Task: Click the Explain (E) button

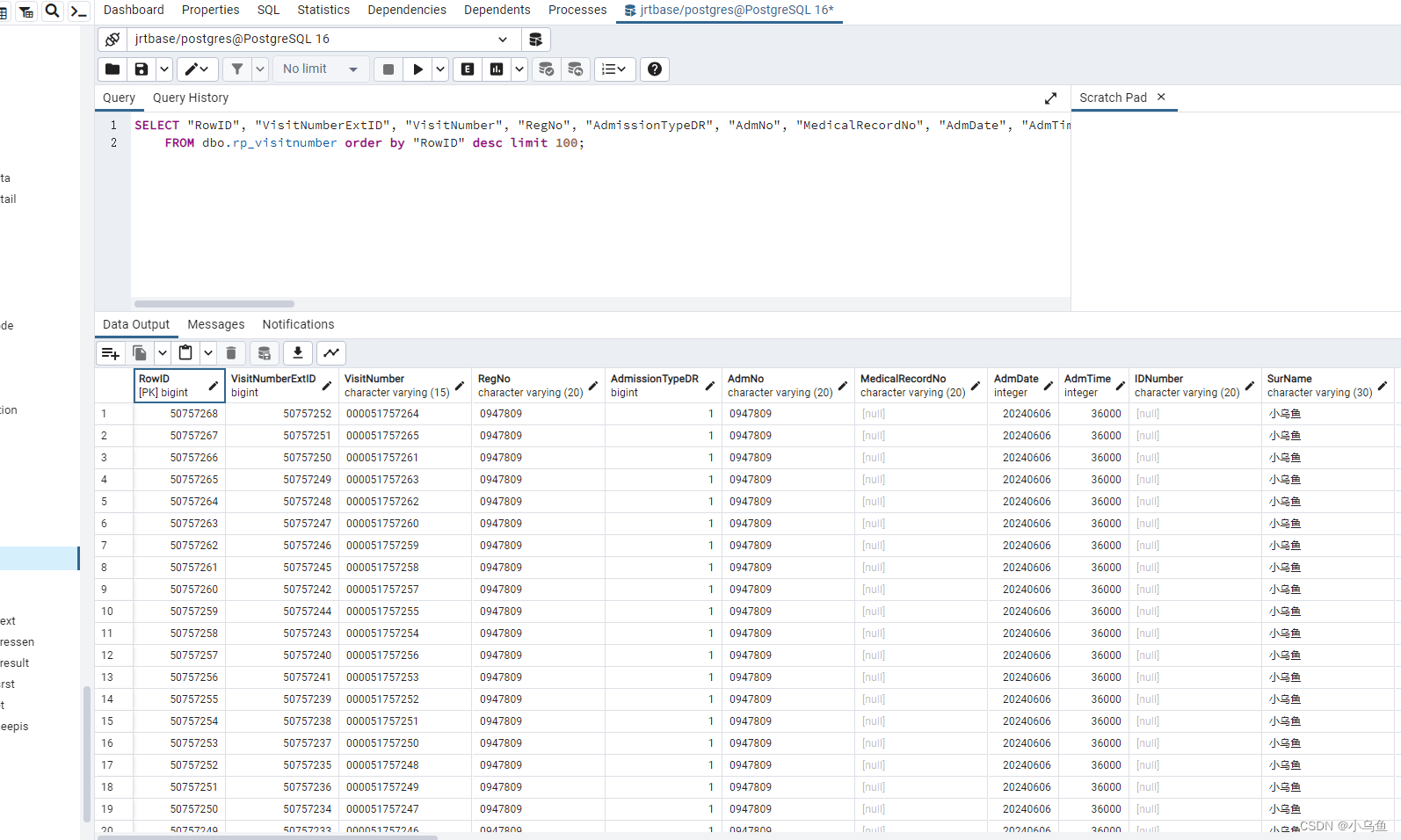Action: click(468, 69)
